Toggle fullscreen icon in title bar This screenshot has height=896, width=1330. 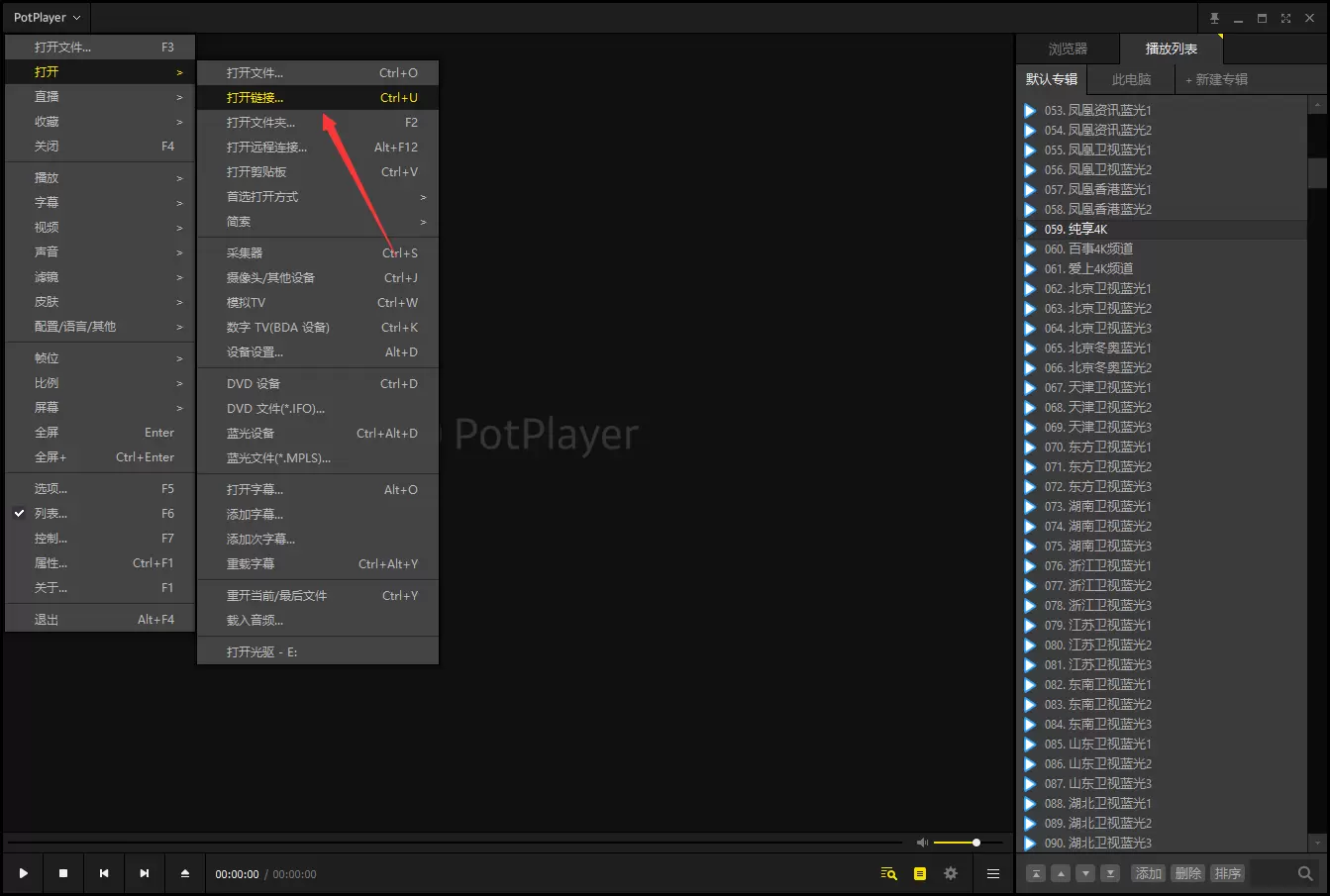click(x=1285, y=19)
